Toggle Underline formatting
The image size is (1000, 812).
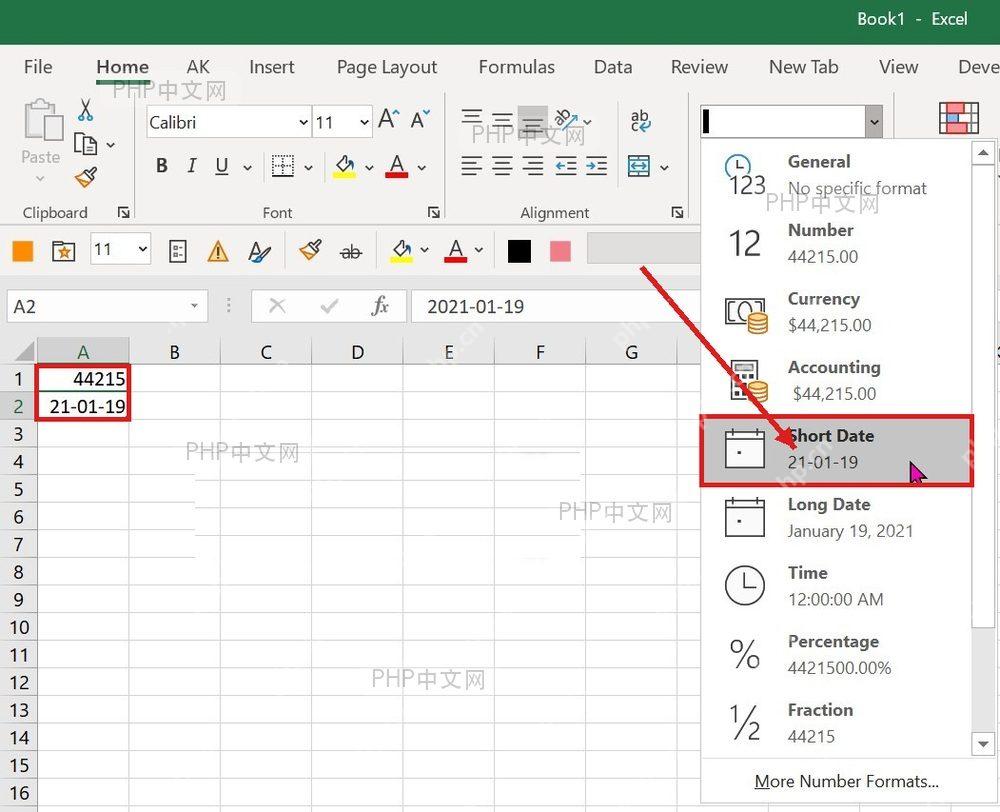tap(222, 166)
